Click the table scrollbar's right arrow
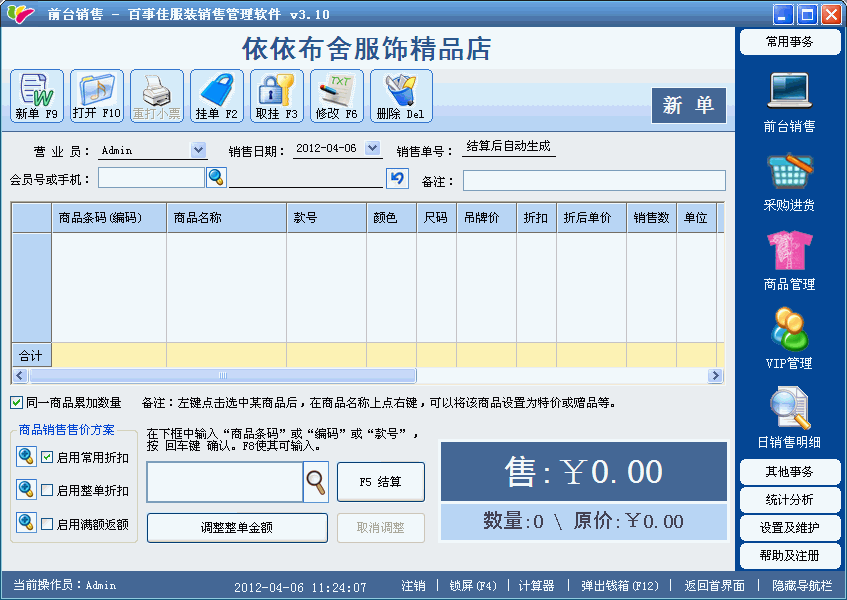The width and height of the screenshot is (847, 600). pyautogui.click(x=715, y=375)
